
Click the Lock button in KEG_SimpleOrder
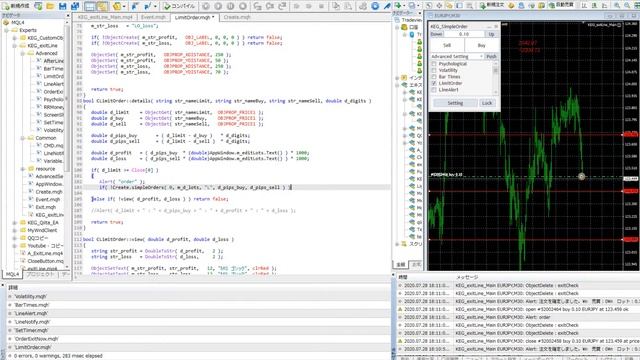tap(487, 103)
